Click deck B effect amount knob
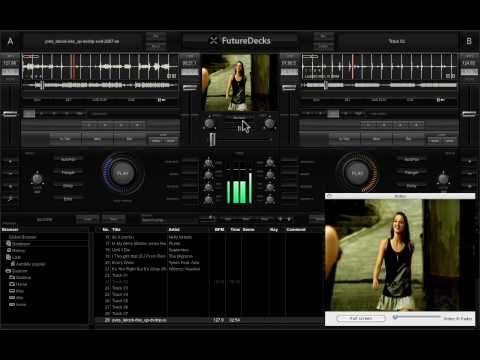This screenshot has height=360, width=480. point(443,179)
